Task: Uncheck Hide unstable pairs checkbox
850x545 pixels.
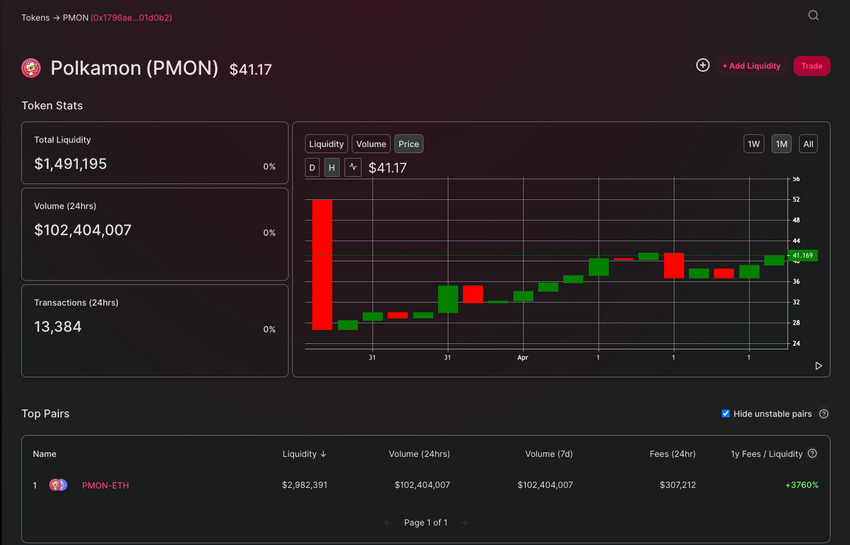Action: 725,414
